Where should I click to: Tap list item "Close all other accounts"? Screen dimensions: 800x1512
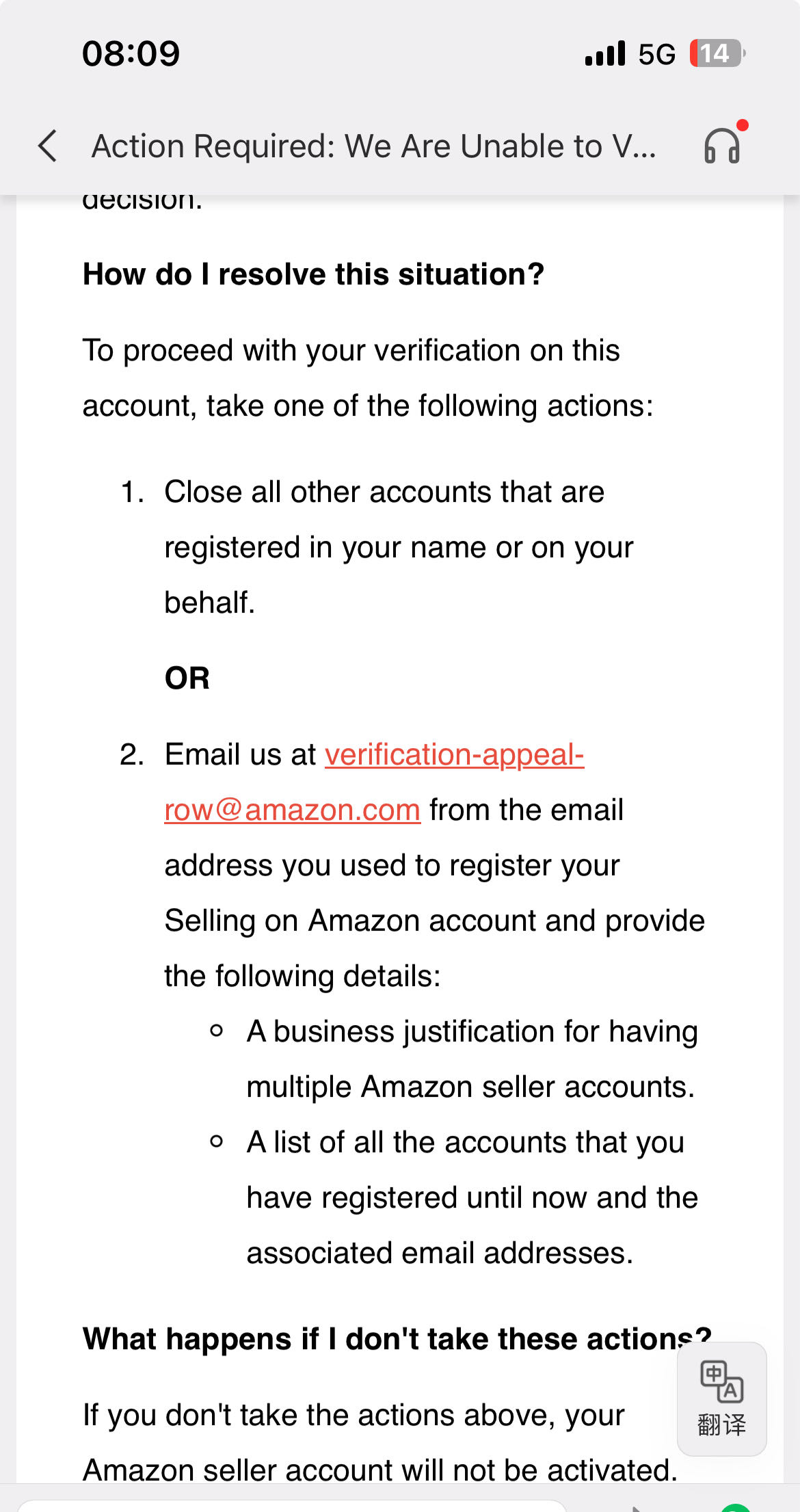(399, 547)
